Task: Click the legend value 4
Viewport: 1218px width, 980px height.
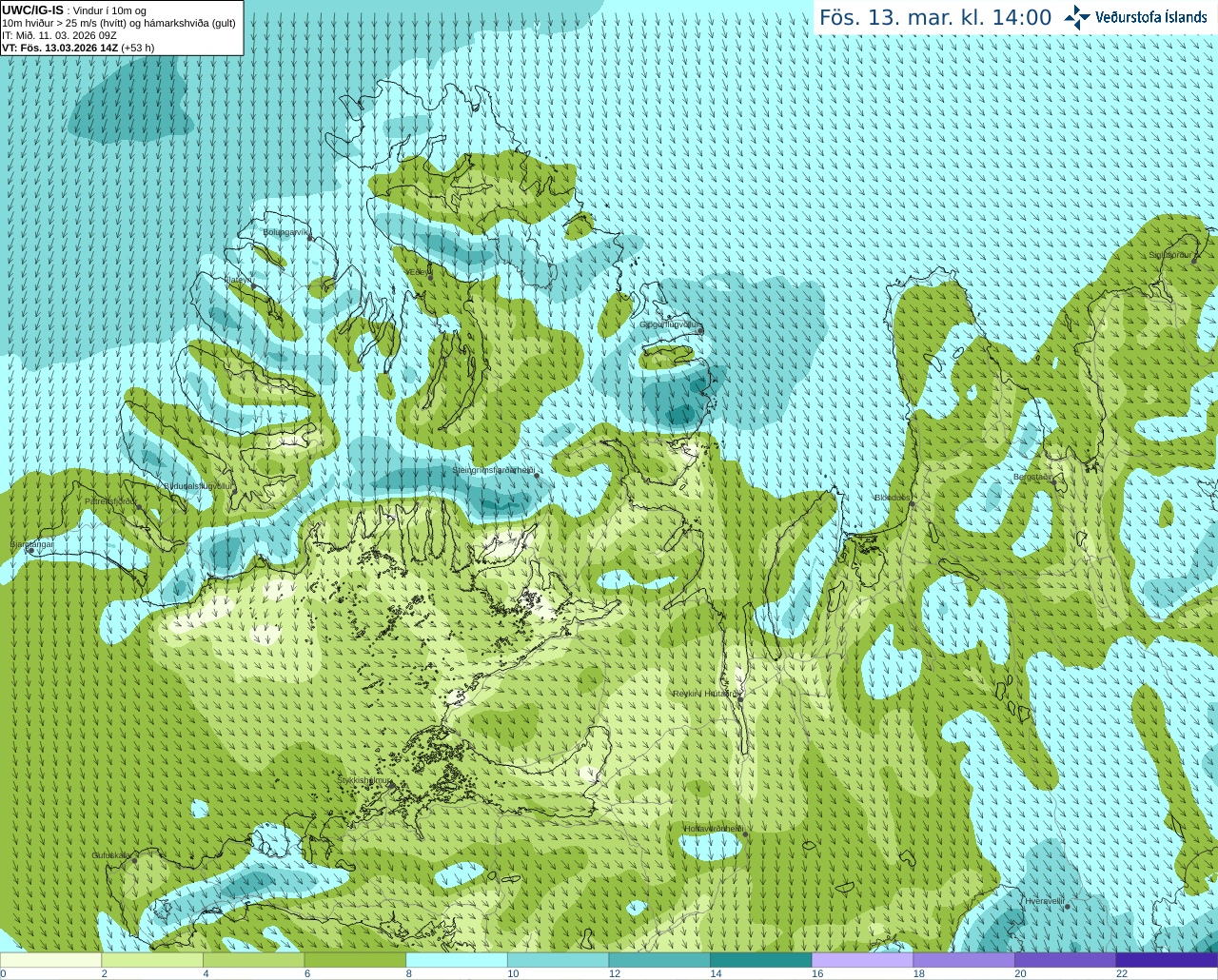Action: 206,974
